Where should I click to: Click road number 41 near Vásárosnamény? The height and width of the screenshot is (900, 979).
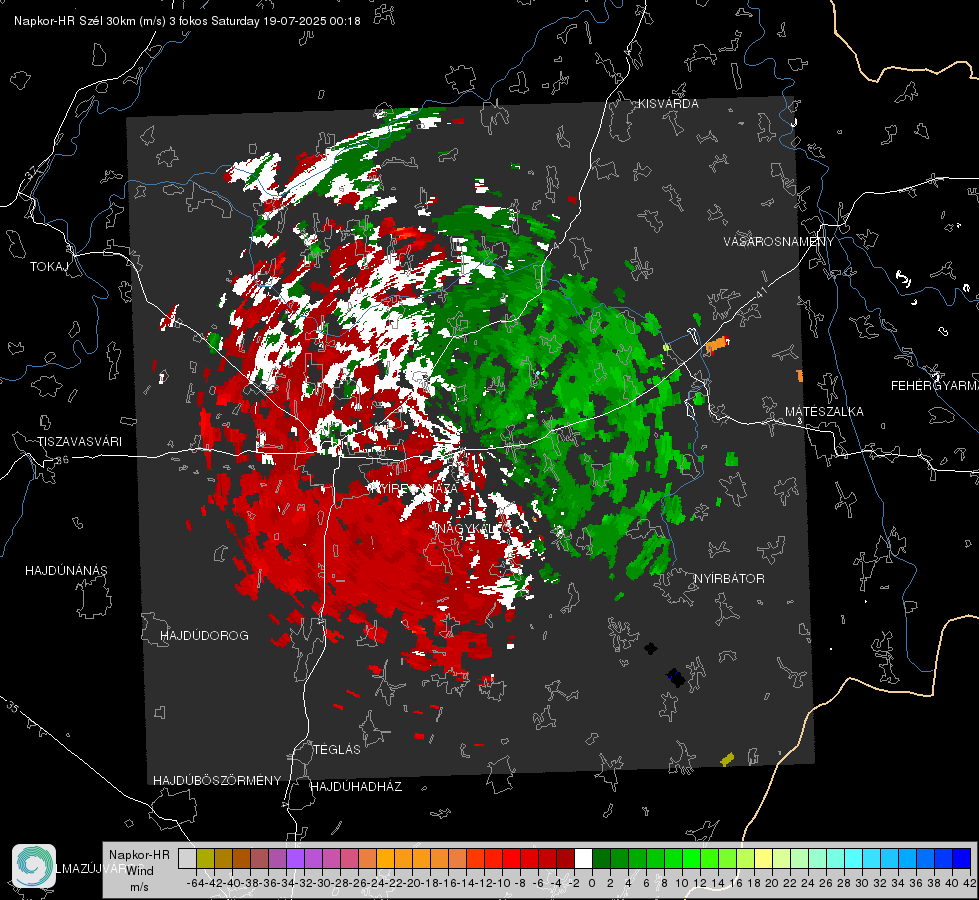760,292
